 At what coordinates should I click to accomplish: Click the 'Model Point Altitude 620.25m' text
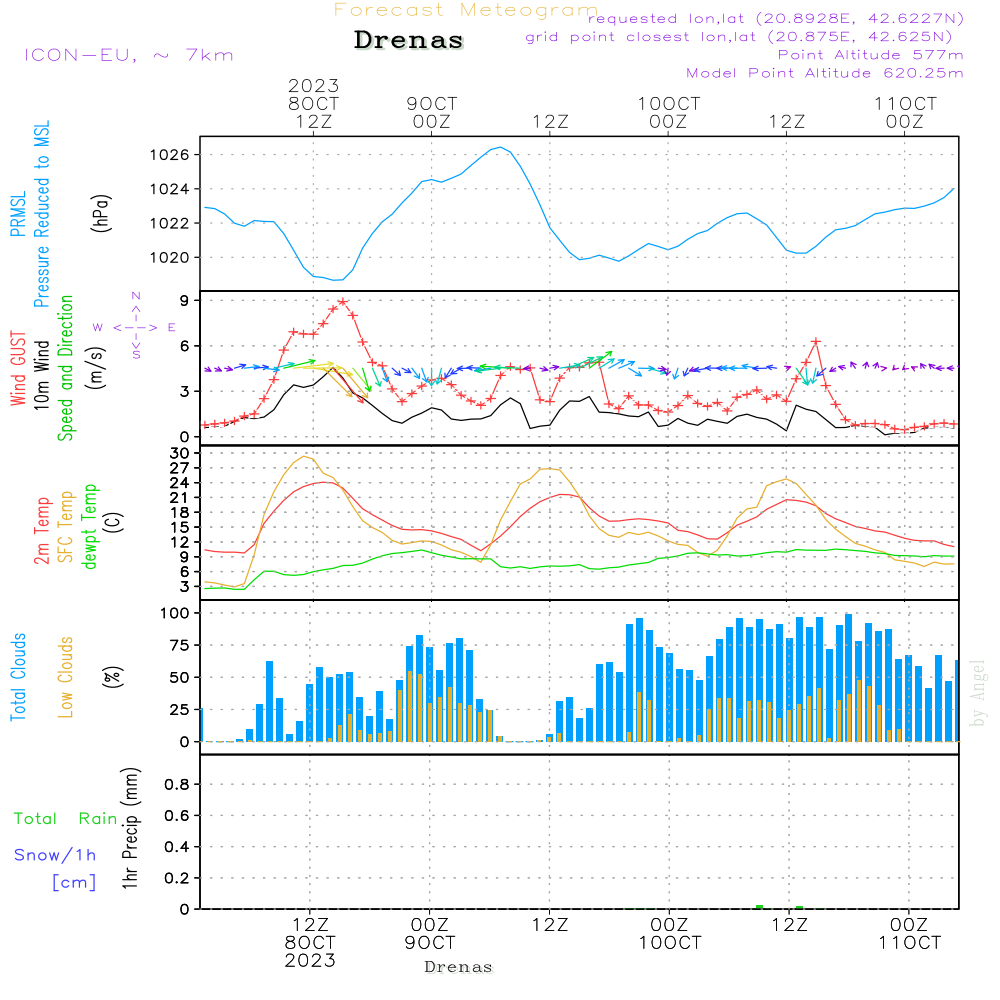(825, 73)
